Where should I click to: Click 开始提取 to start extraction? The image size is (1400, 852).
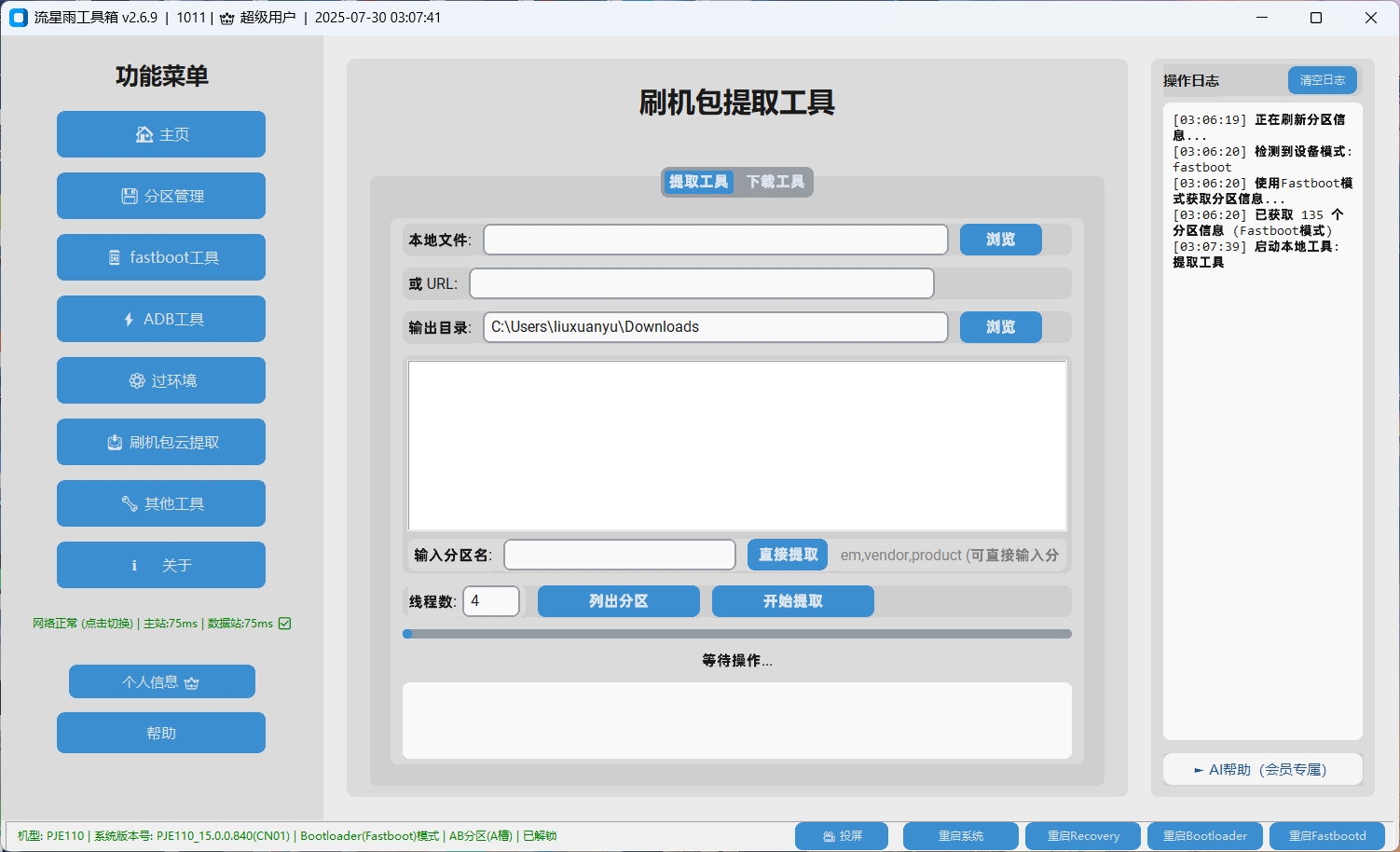point(792,601)
